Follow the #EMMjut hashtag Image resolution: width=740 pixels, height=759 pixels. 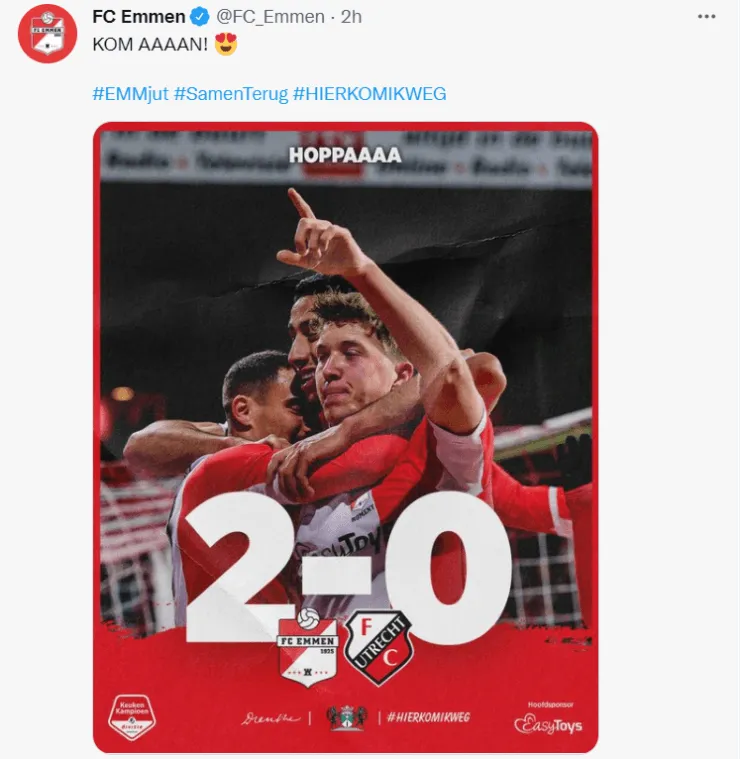click(x=131, y=93)
